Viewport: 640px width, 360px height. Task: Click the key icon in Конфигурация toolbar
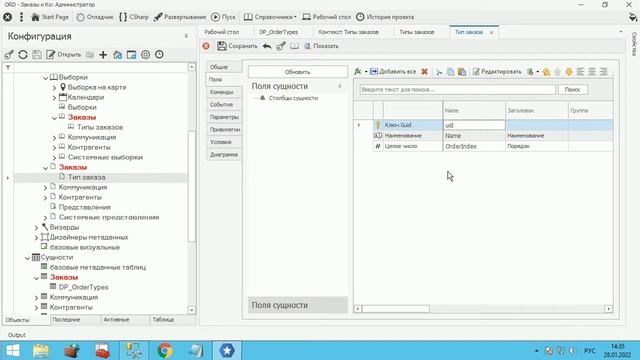[x=9, y=55]
